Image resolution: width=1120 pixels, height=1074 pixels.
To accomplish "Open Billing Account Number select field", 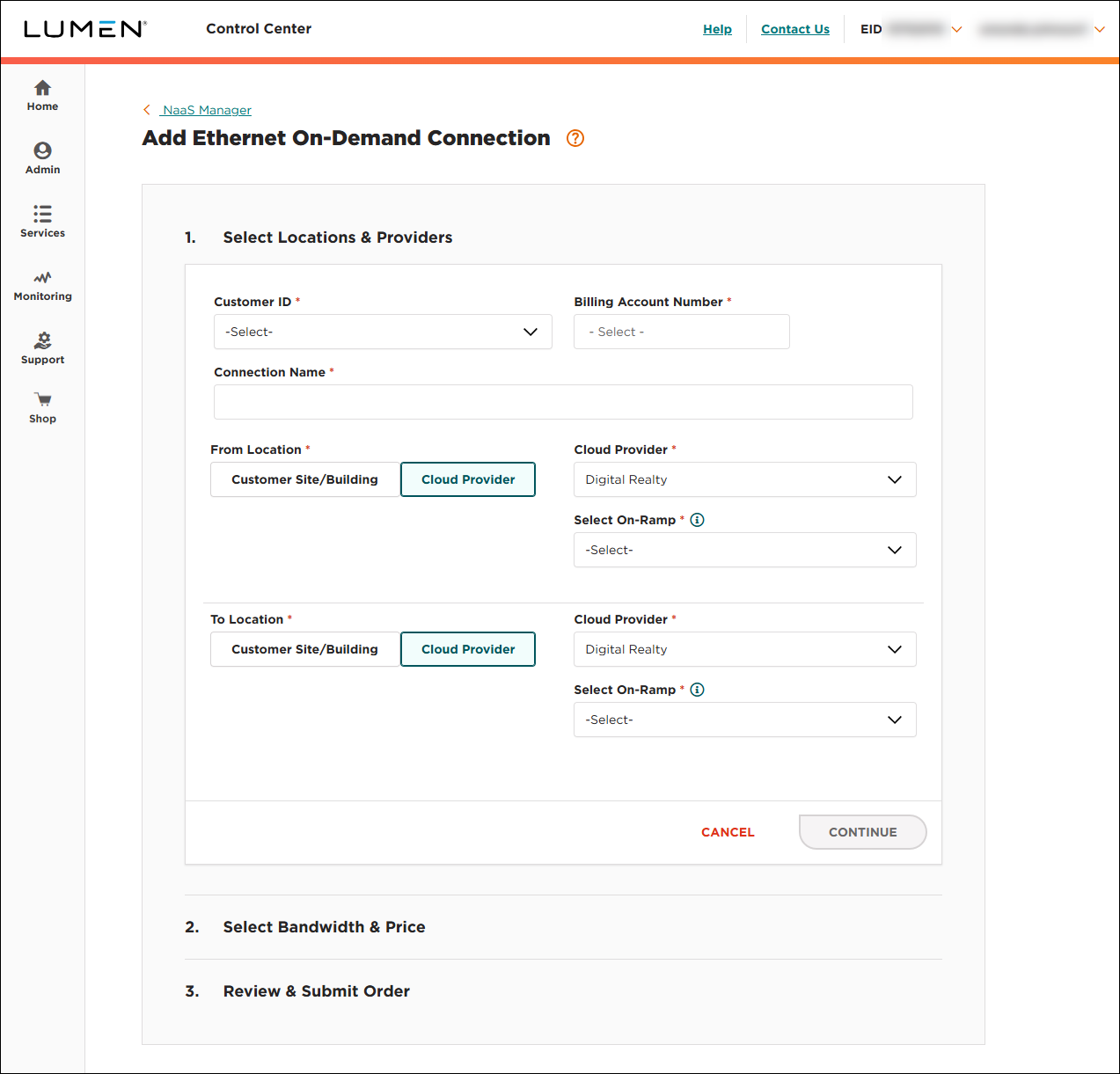I will 682,332.
